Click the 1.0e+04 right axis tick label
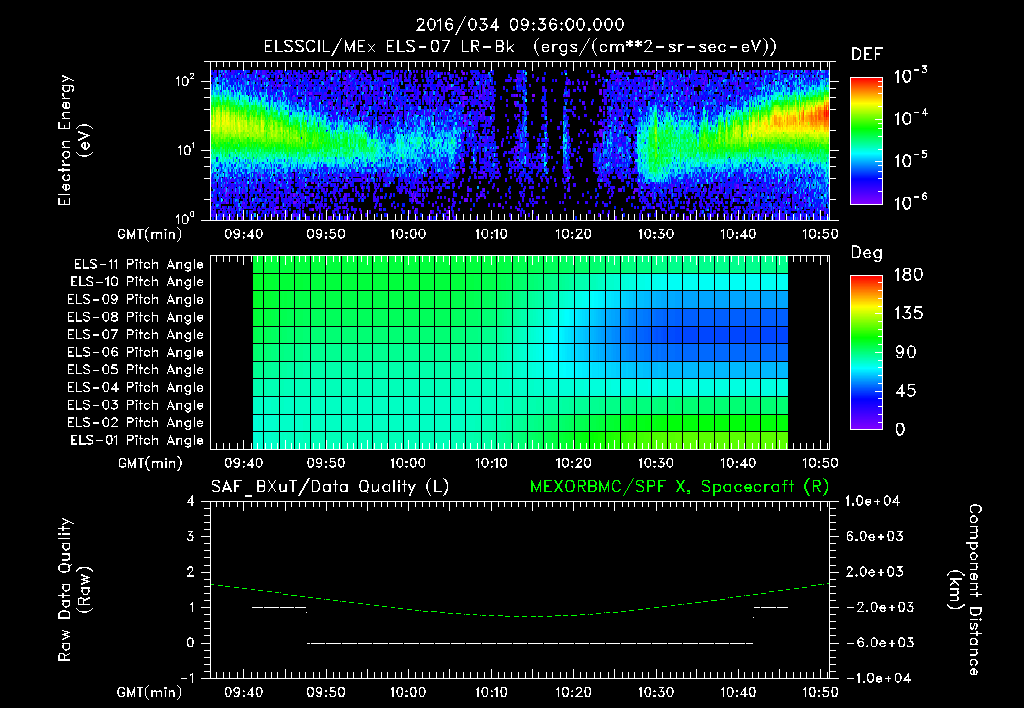This screenshot has height=708, width=1024. pyautogui.click(x=872, y=501)
